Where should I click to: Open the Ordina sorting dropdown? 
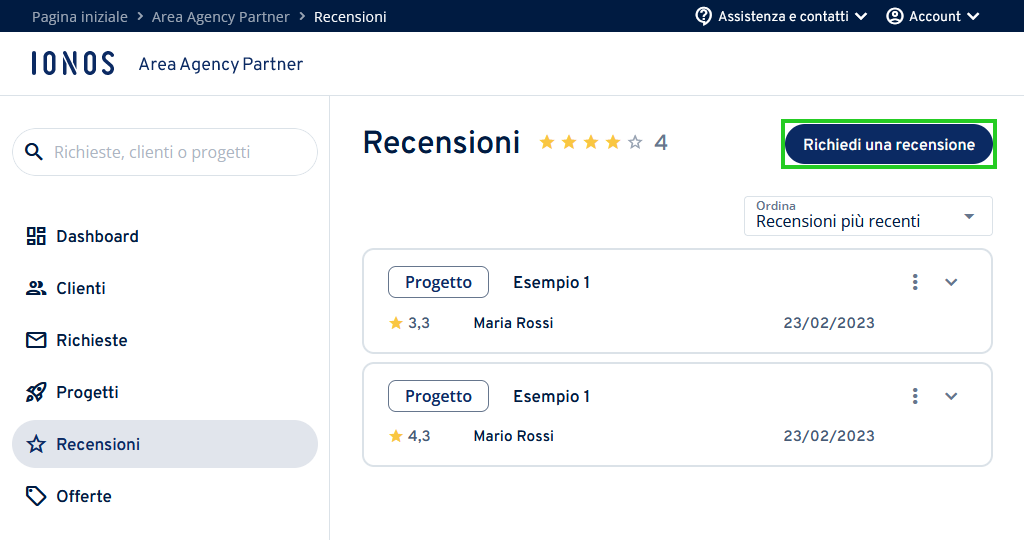[868, 215]
